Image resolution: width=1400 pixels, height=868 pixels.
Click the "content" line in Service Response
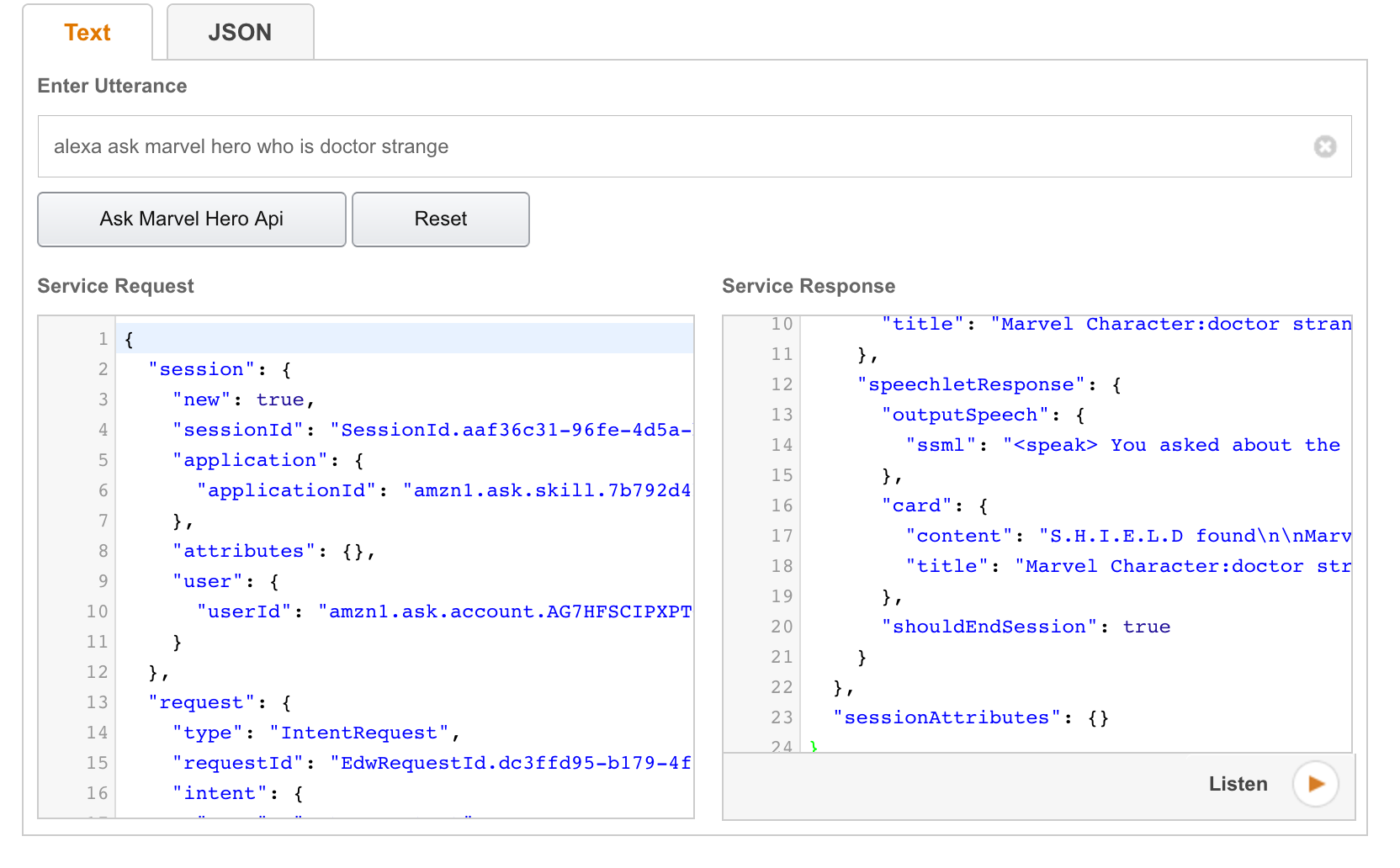point(1127,536)
